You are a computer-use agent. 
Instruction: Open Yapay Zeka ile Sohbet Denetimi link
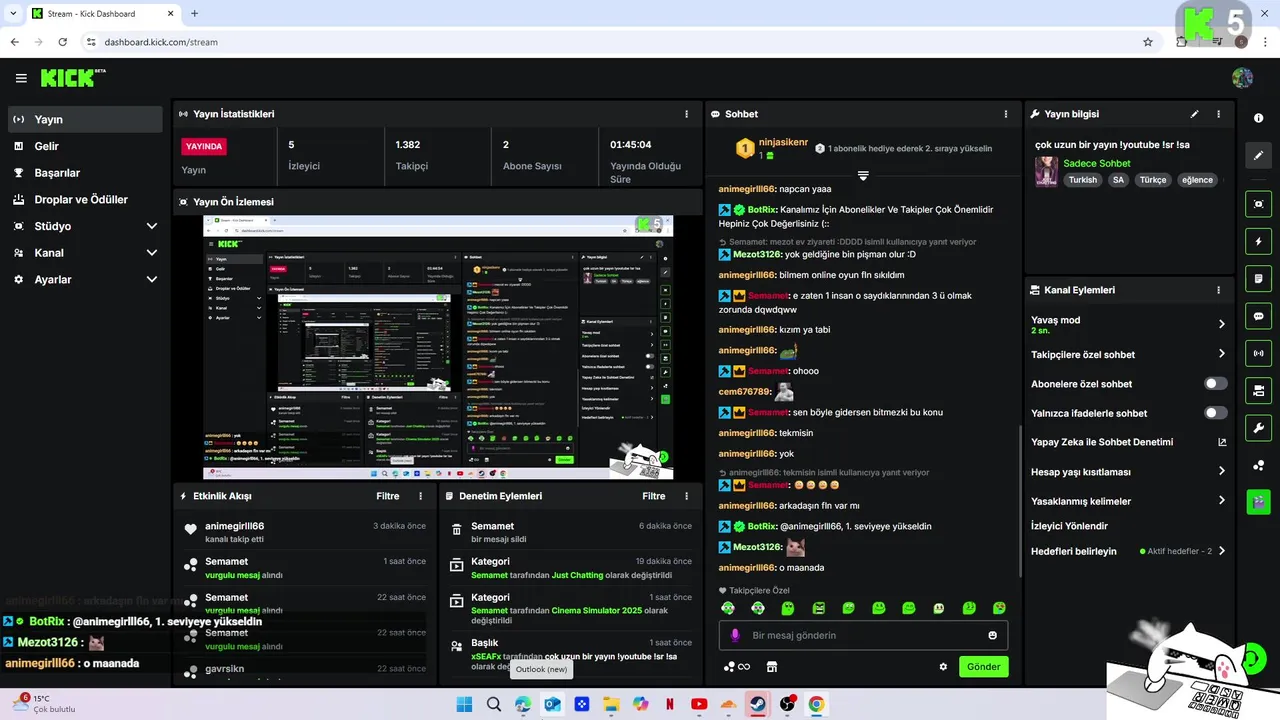pyautogui.click(x=1221, y=442)
